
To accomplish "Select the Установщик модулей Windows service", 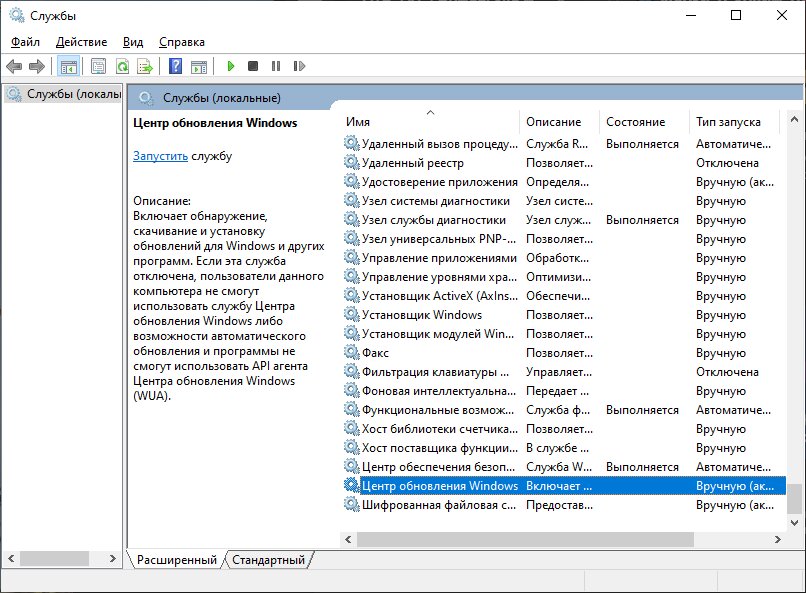I will coord(564,334).
